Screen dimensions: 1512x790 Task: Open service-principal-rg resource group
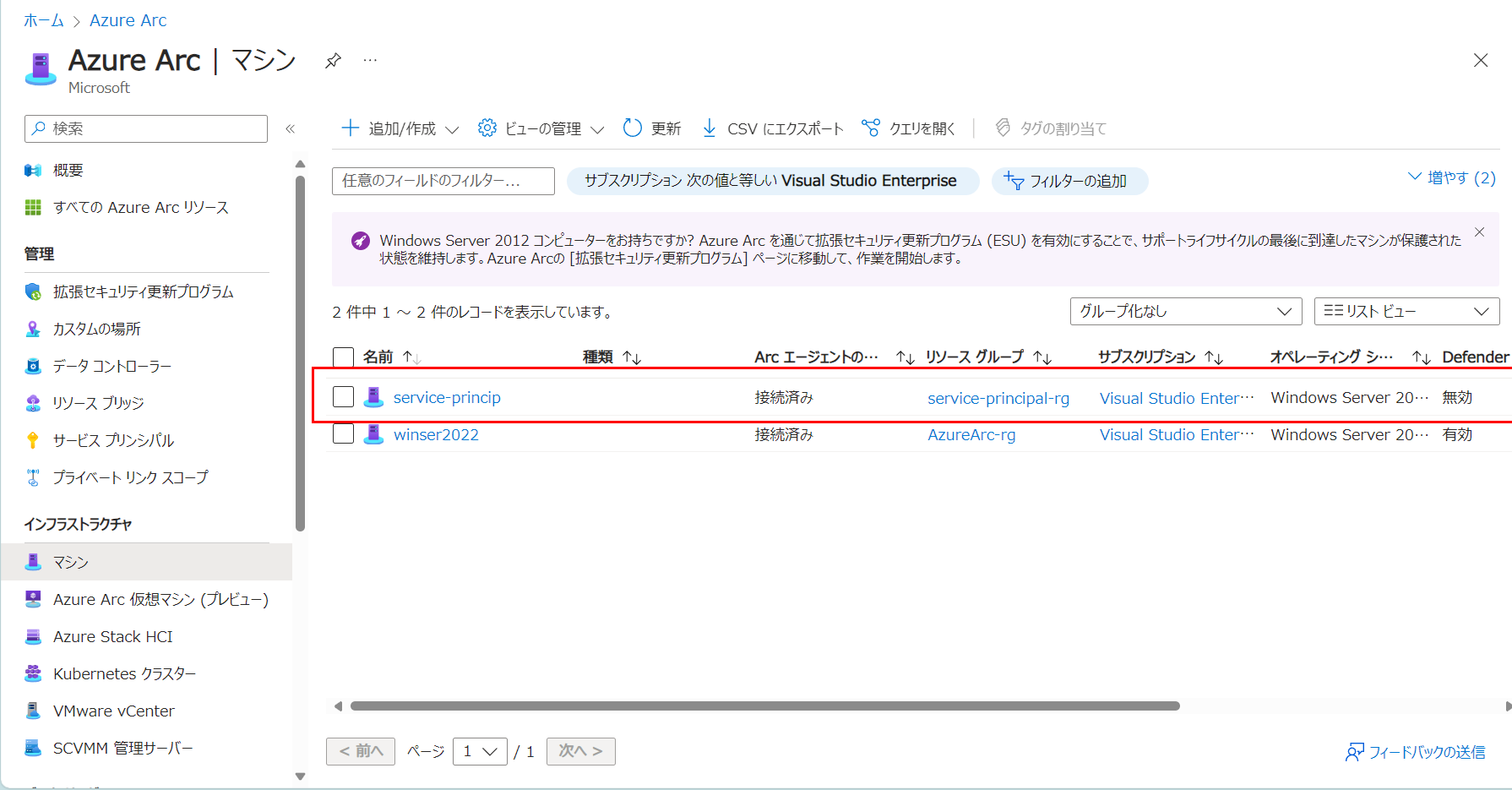998,398
